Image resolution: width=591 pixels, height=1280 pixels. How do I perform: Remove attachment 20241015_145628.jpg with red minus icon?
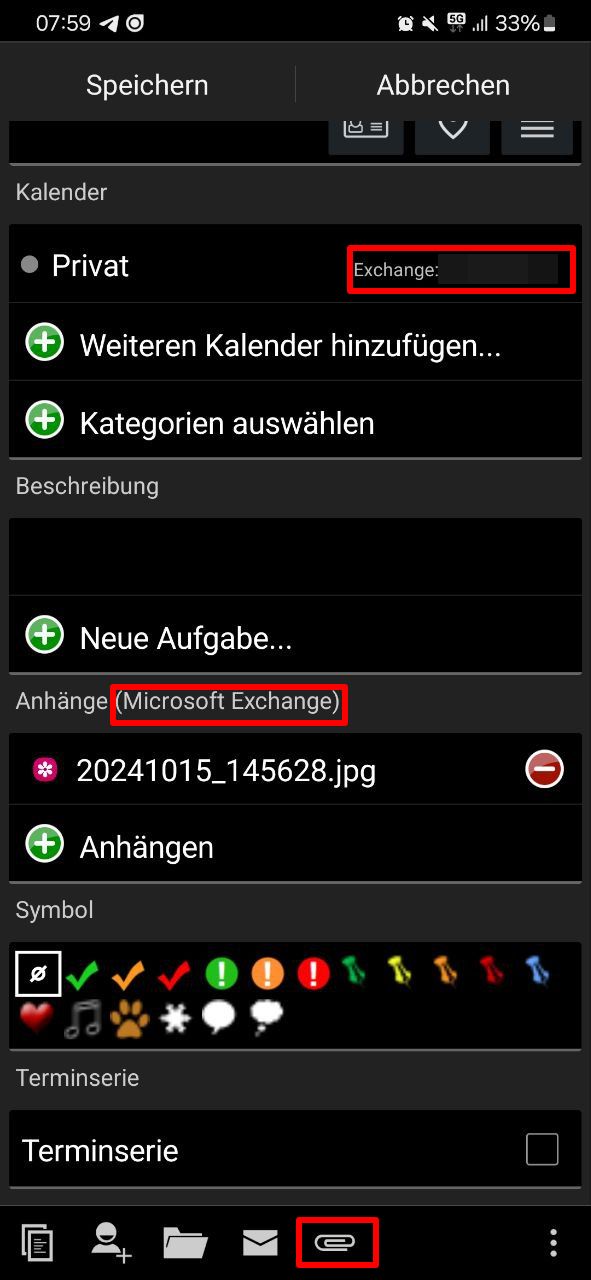[545, 770]
